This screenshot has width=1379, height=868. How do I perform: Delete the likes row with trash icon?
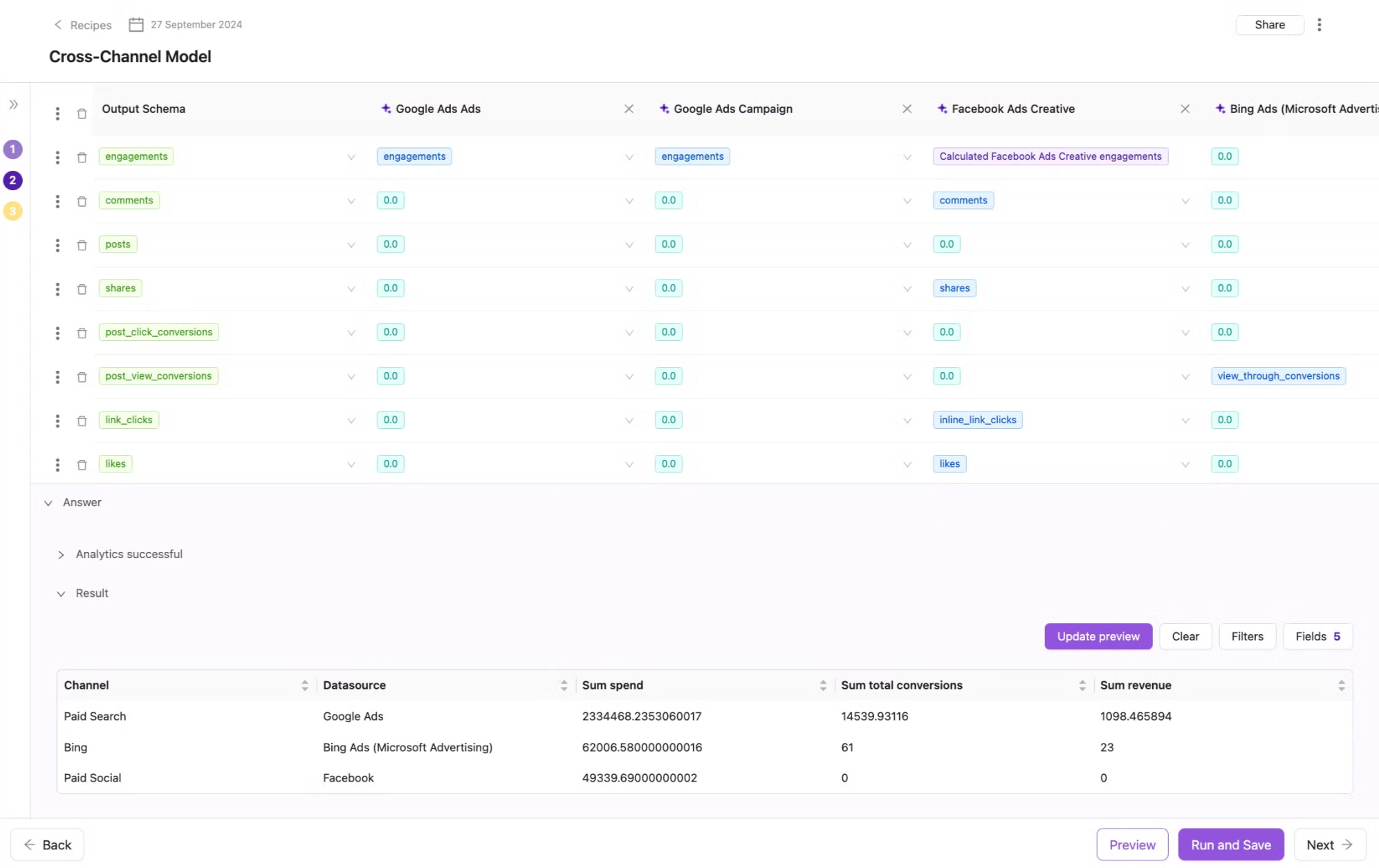point(82,465)
